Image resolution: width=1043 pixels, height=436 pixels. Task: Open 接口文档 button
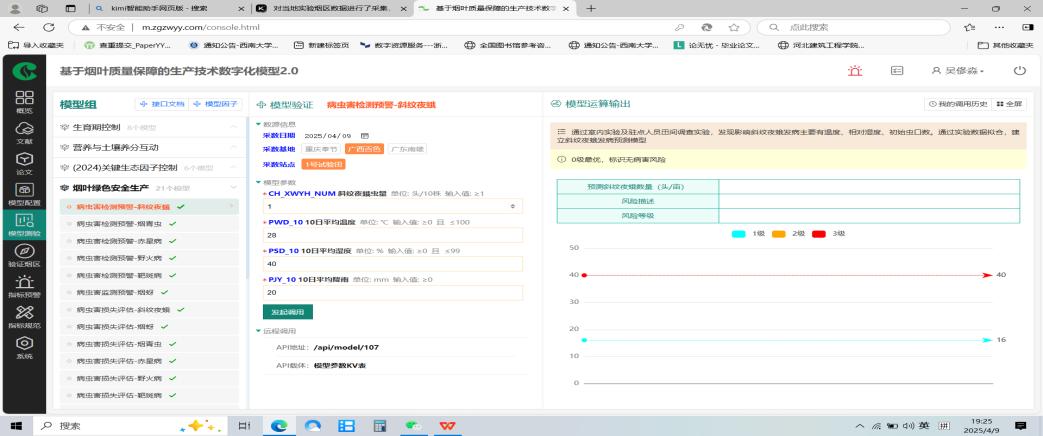[x=162, y=105]
